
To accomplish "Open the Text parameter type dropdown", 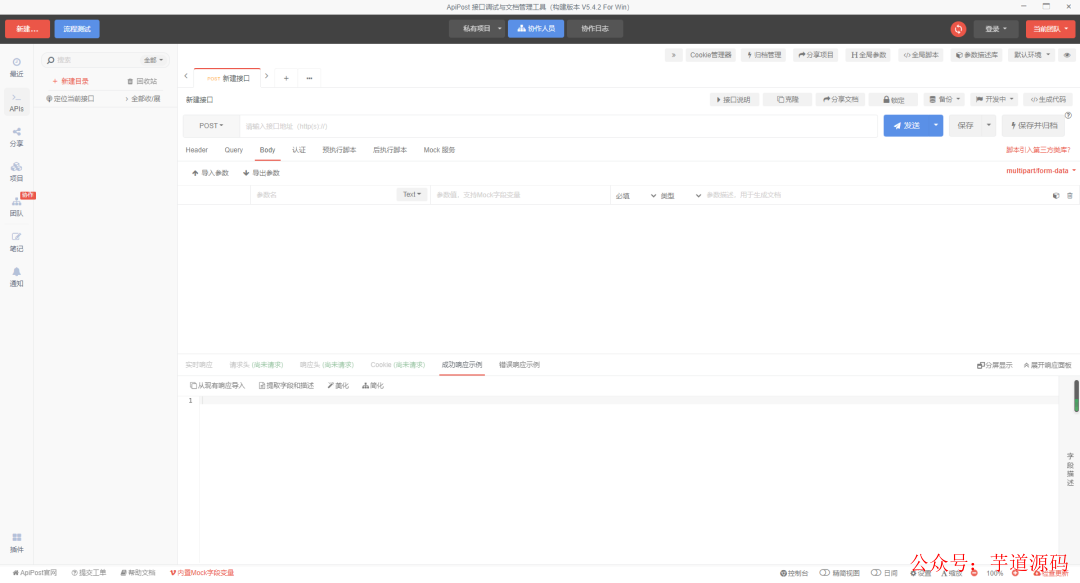I will coord(412,194).
